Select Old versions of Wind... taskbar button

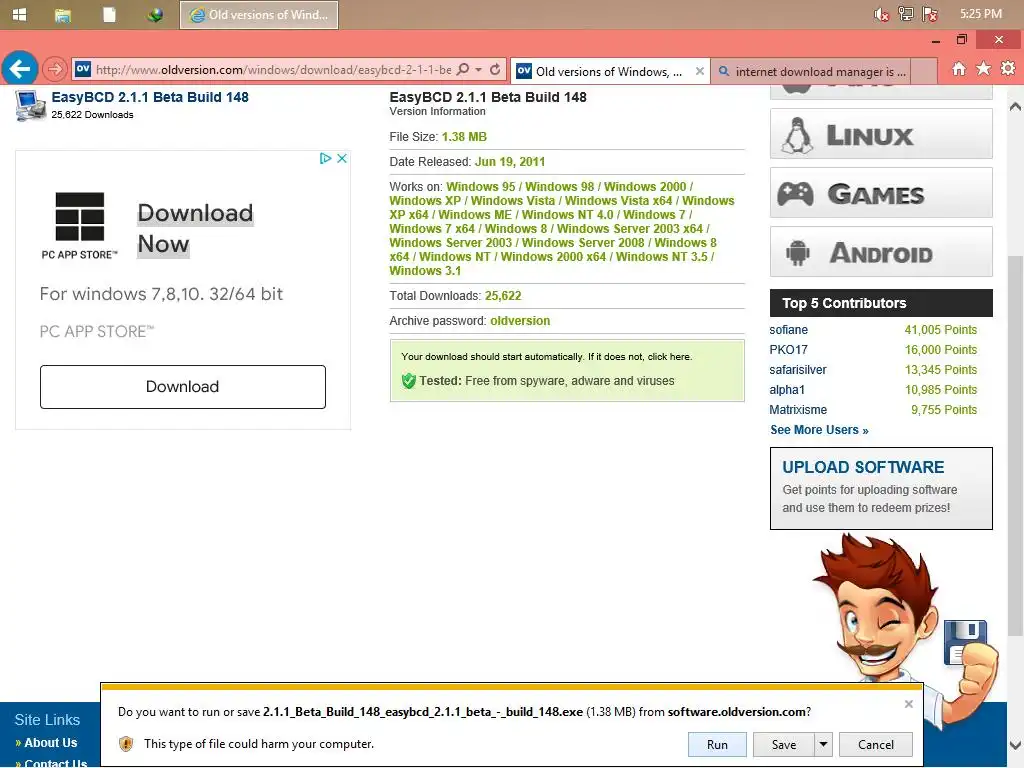pyautogui.click(x=259, y=15)
